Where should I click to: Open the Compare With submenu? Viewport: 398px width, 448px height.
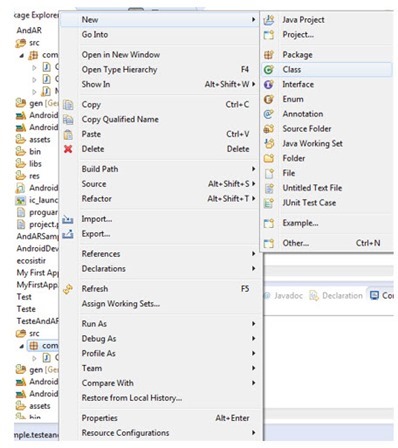[107, 383]
